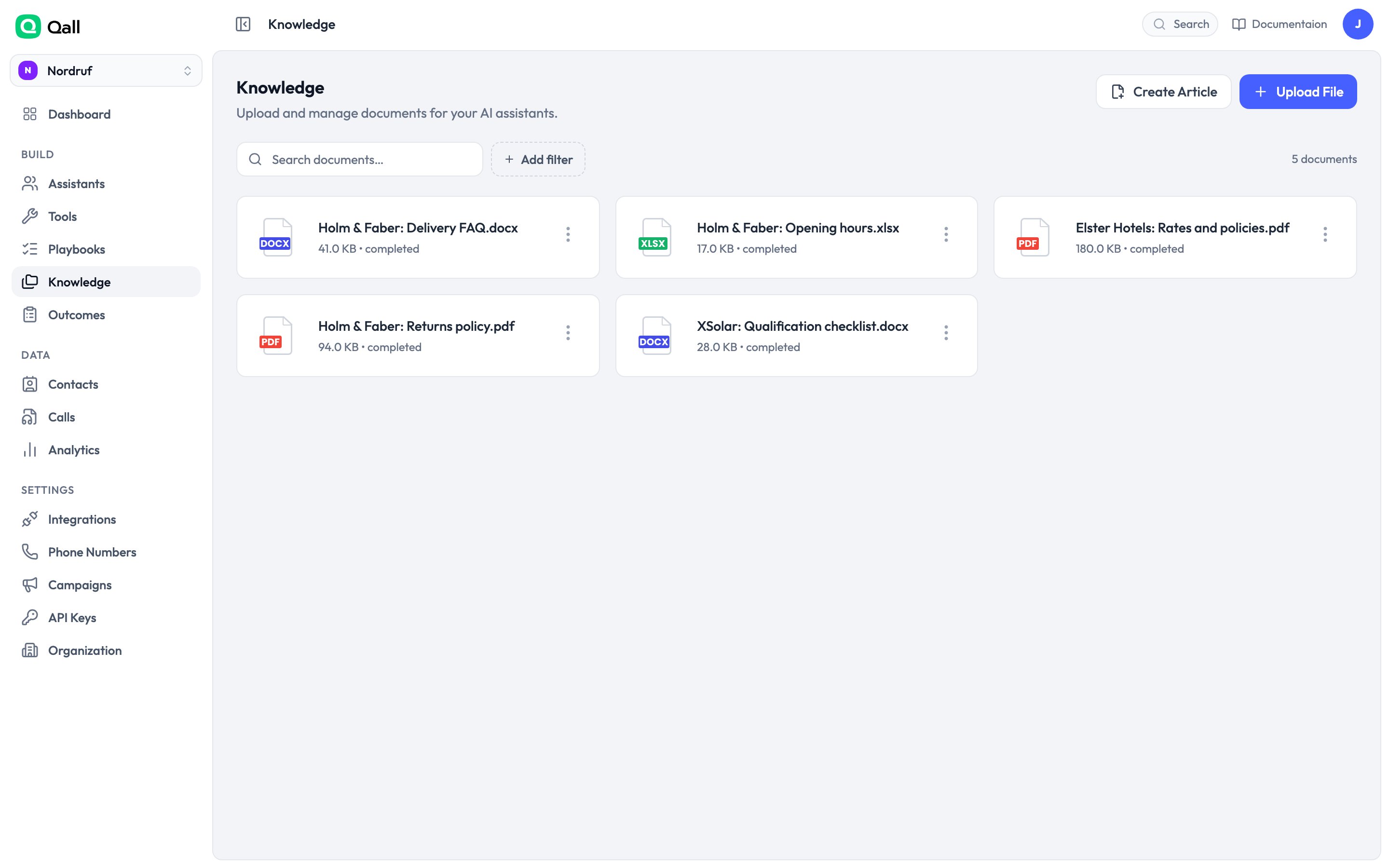1389x868 pixels.
Task: Click the Upload File button
Action: (1298, 92)
